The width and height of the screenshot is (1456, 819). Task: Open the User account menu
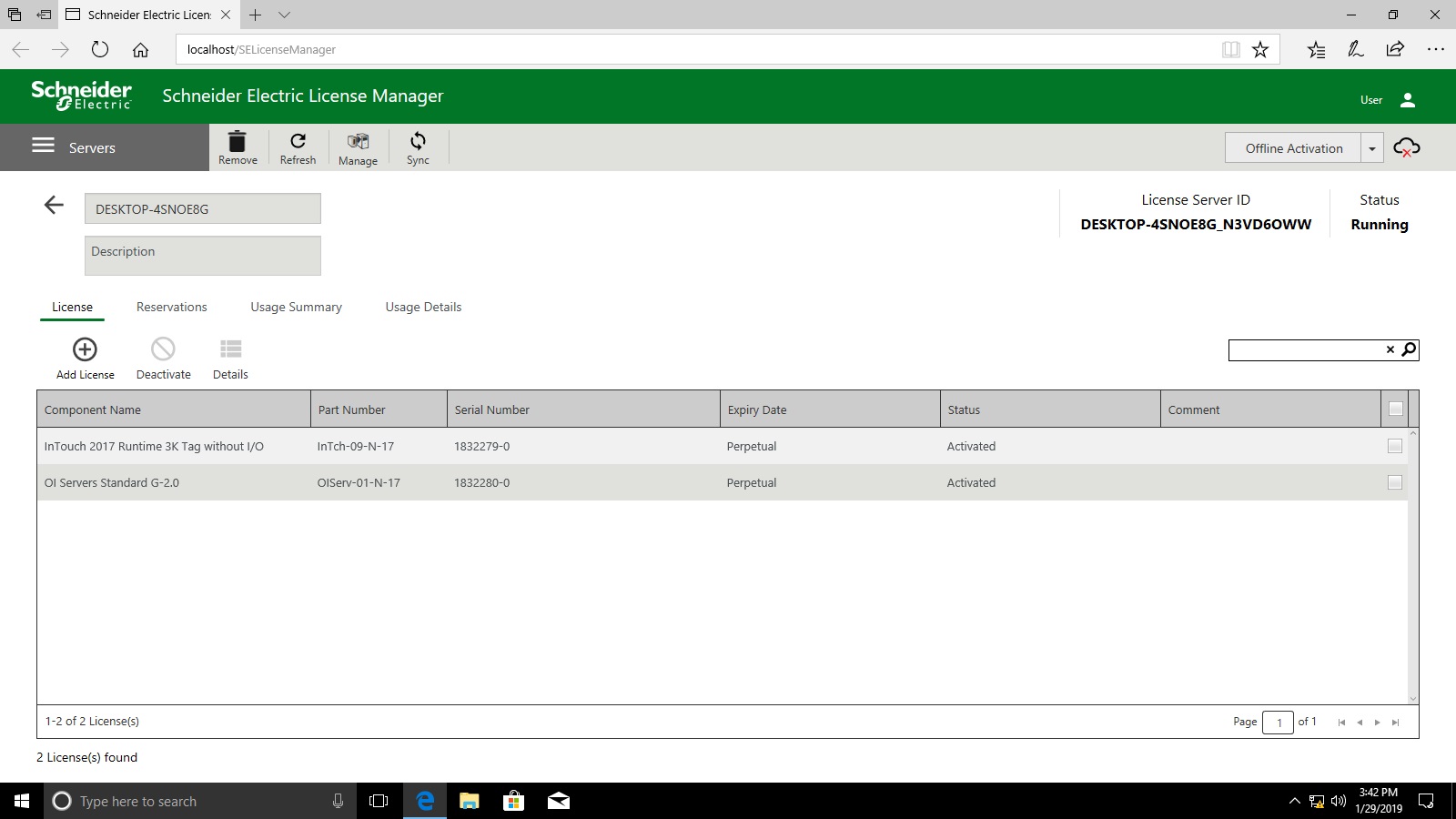pyautogui.click(x=1407, y=100)
